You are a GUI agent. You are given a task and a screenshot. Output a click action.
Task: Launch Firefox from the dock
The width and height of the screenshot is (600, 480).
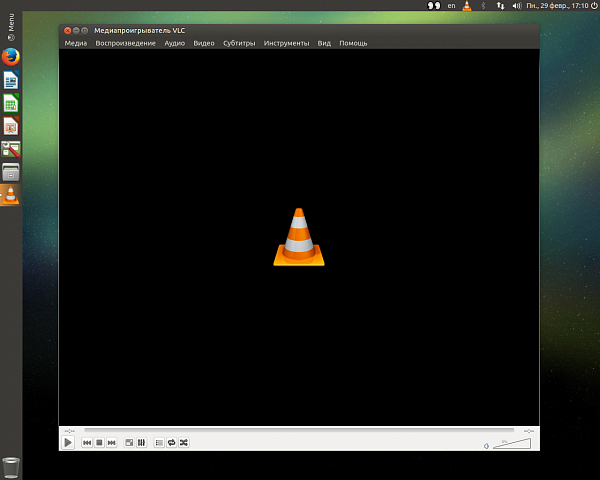11,57
